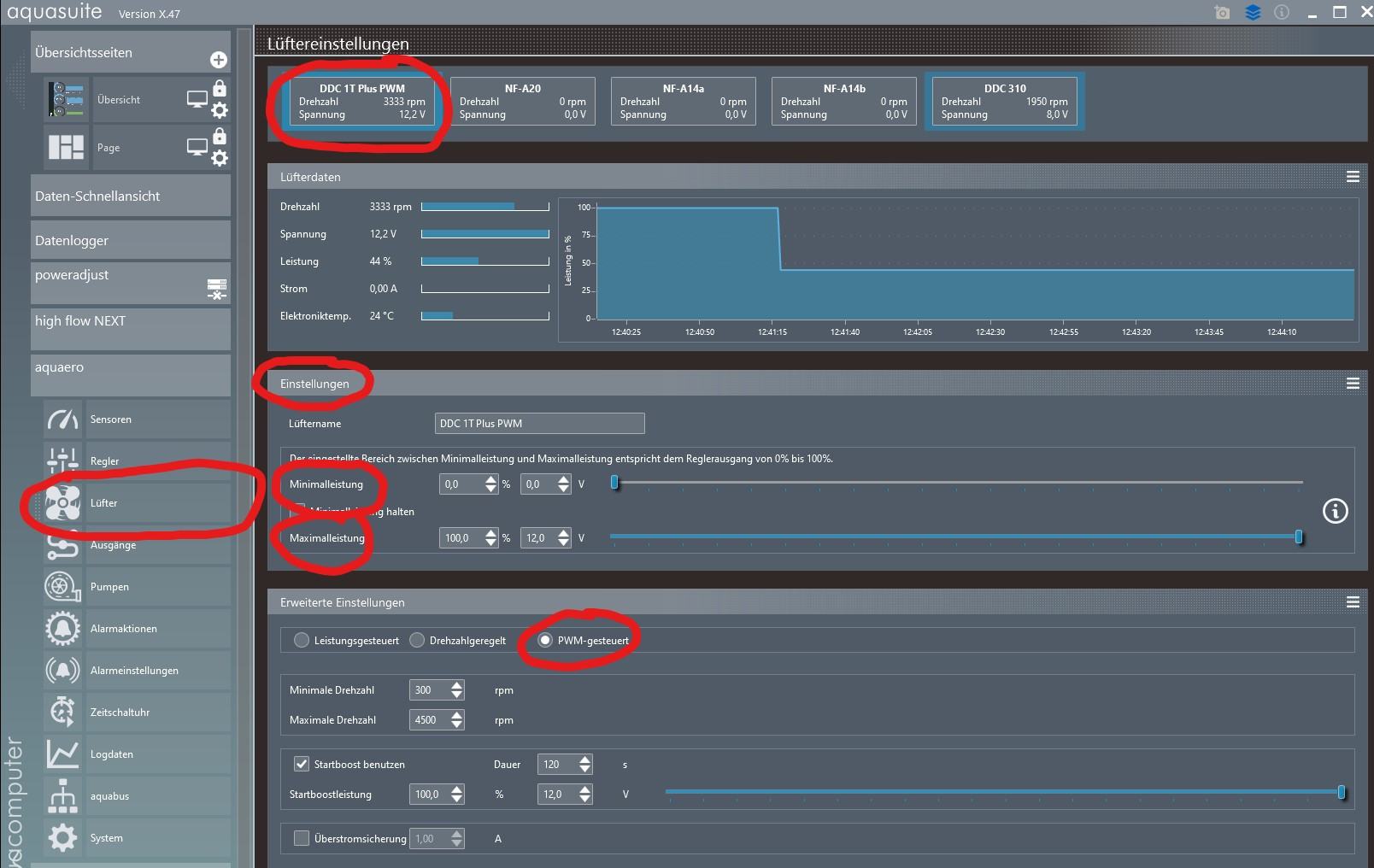Open the high flow NEXT section
The height and width of the screenshot is (868, 1374).
pos(131,329)
